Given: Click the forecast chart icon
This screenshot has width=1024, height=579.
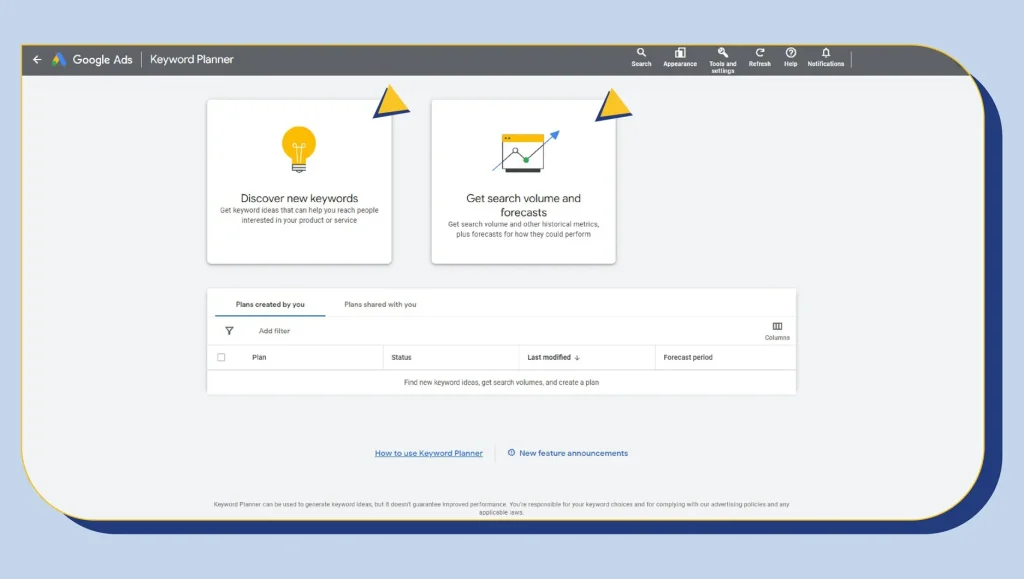Looking at the screenshot, I should 526,151.
